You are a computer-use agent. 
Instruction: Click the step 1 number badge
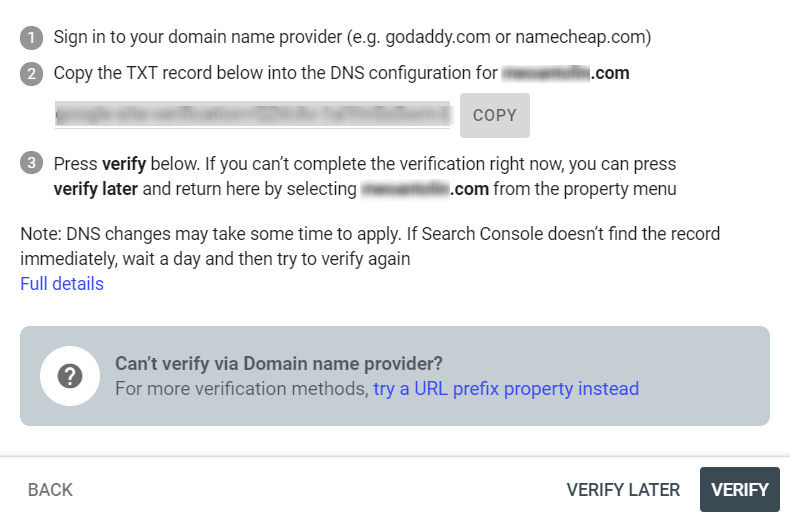click(x=31, y=38)
